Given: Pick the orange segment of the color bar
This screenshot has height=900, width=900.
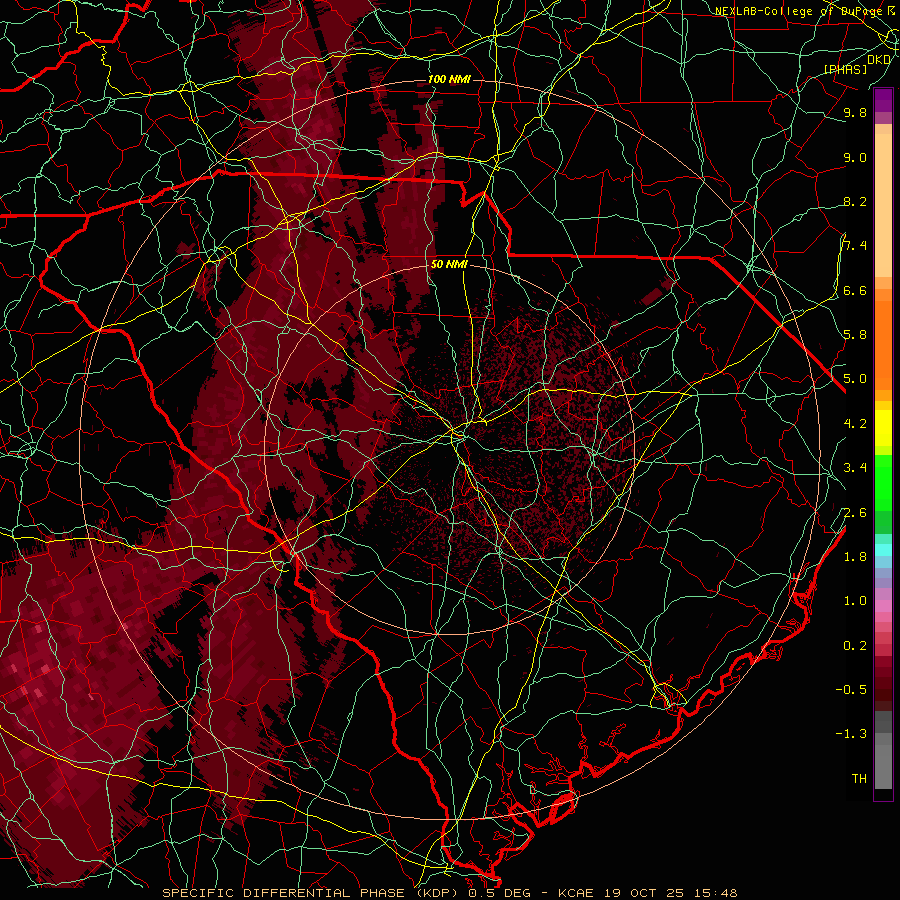Looking at the screenshot, I should coord(883,344).
